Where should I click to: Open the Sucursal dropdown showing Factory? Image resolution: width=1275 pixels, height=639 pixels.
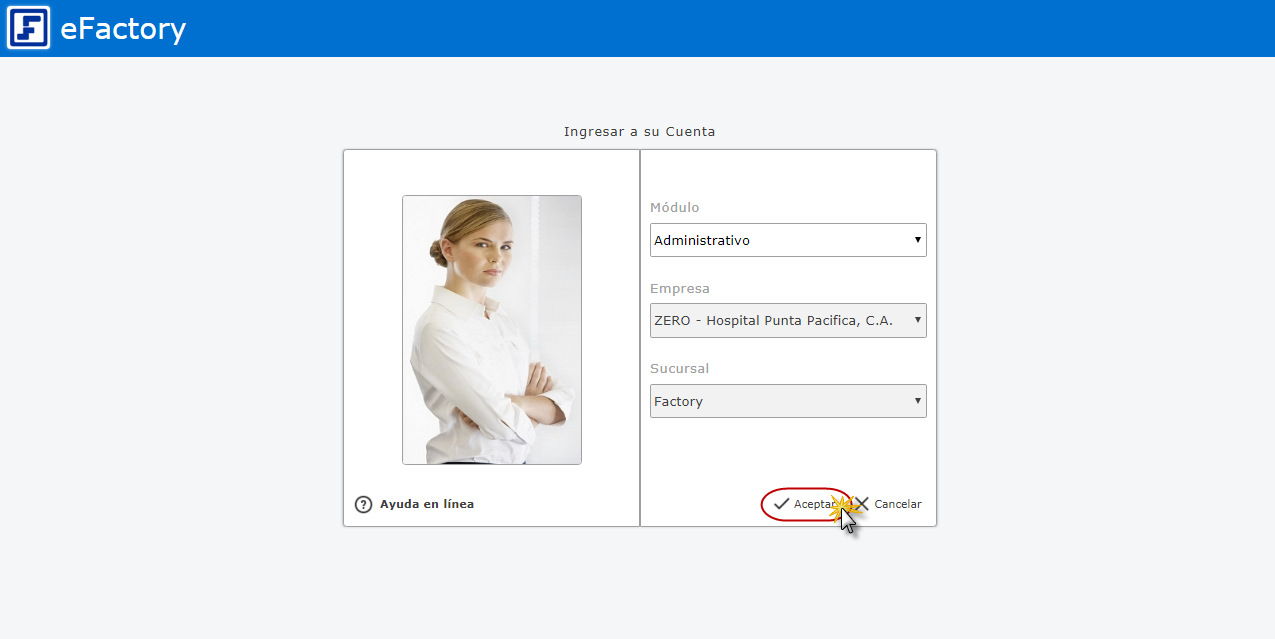tap(780, 401)
